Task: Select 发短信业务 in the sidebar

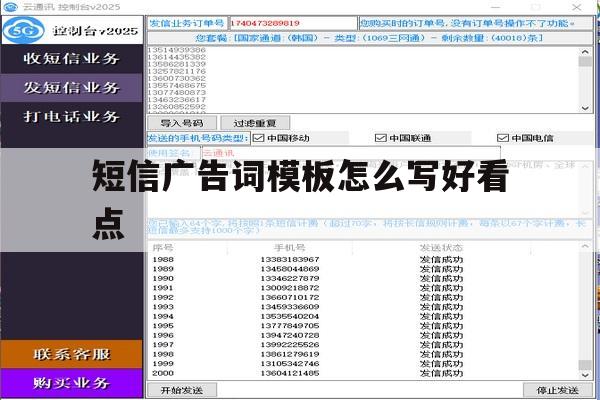Action: (72, 88)
